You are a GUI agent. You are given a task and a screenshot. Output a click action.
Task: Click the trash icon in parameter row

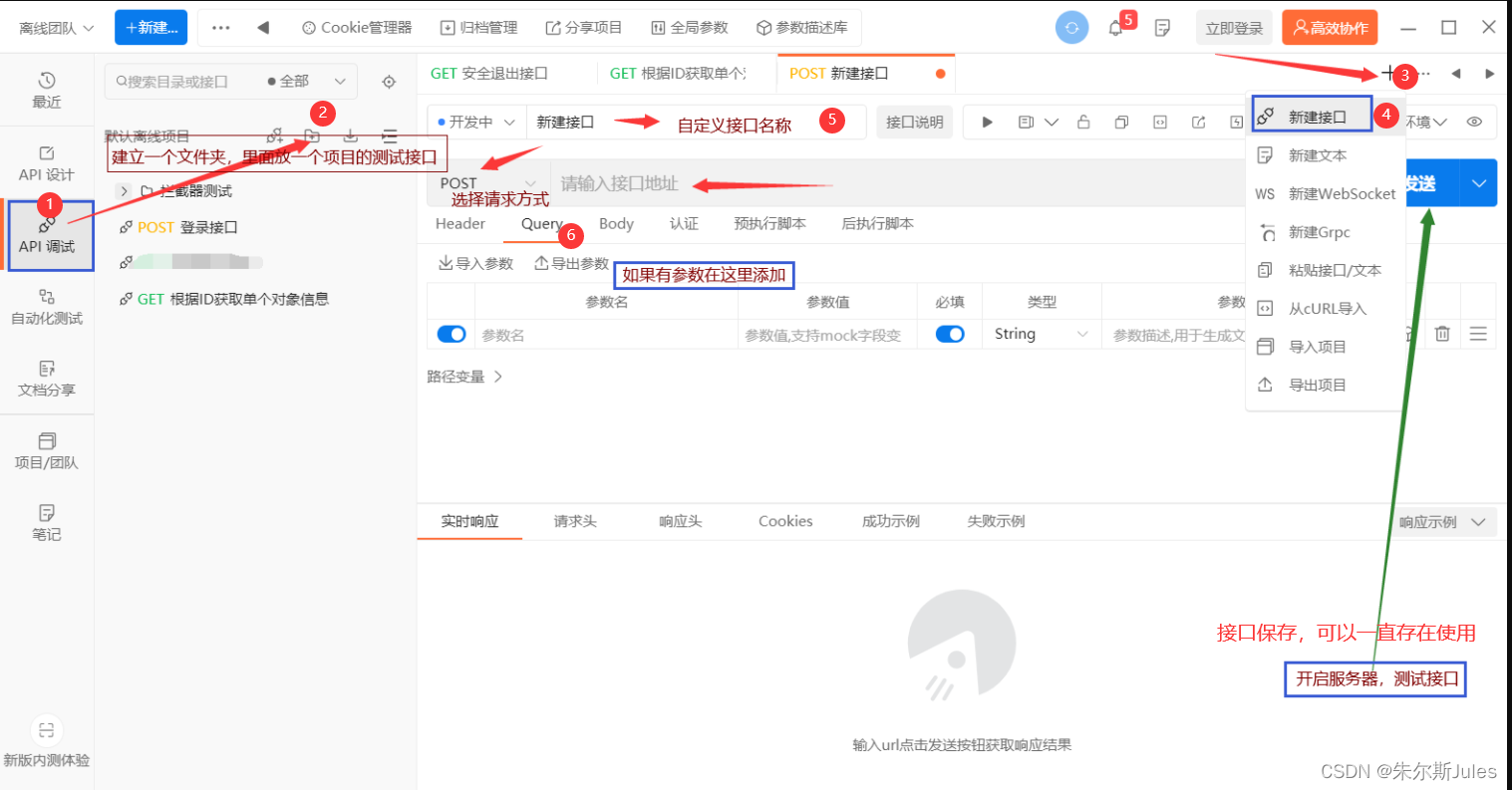(1442, 334)
